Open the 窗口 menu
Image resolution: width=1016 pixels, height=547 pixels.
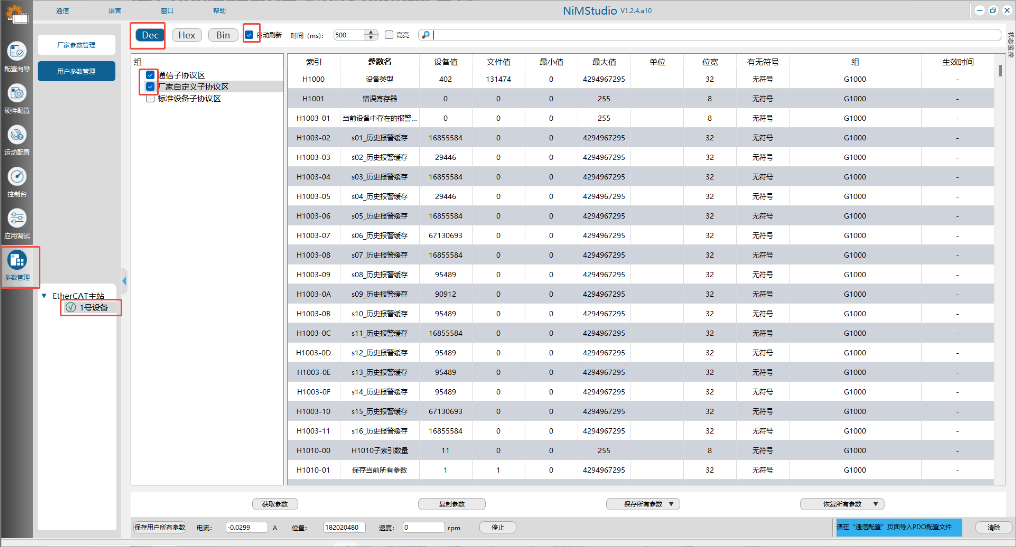167,11
